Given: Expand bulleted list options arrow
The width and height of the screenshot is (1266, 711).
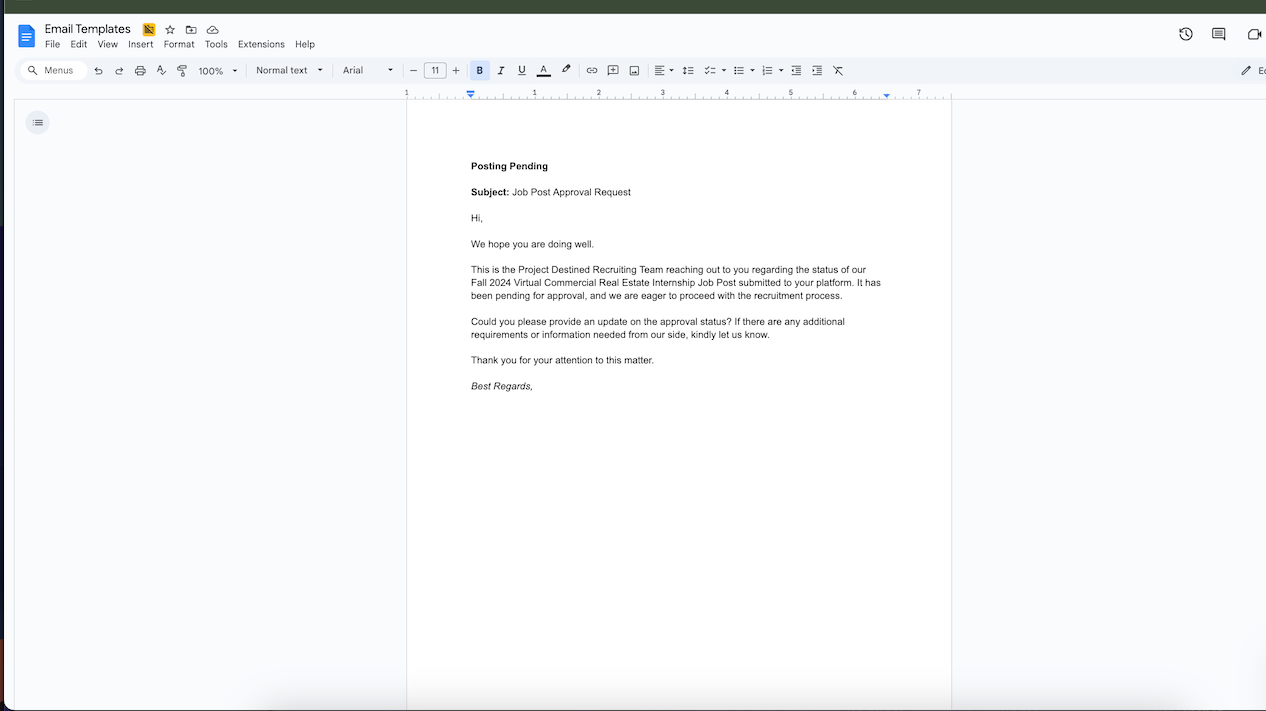Looking at the screenshot, I should point(752,71).
